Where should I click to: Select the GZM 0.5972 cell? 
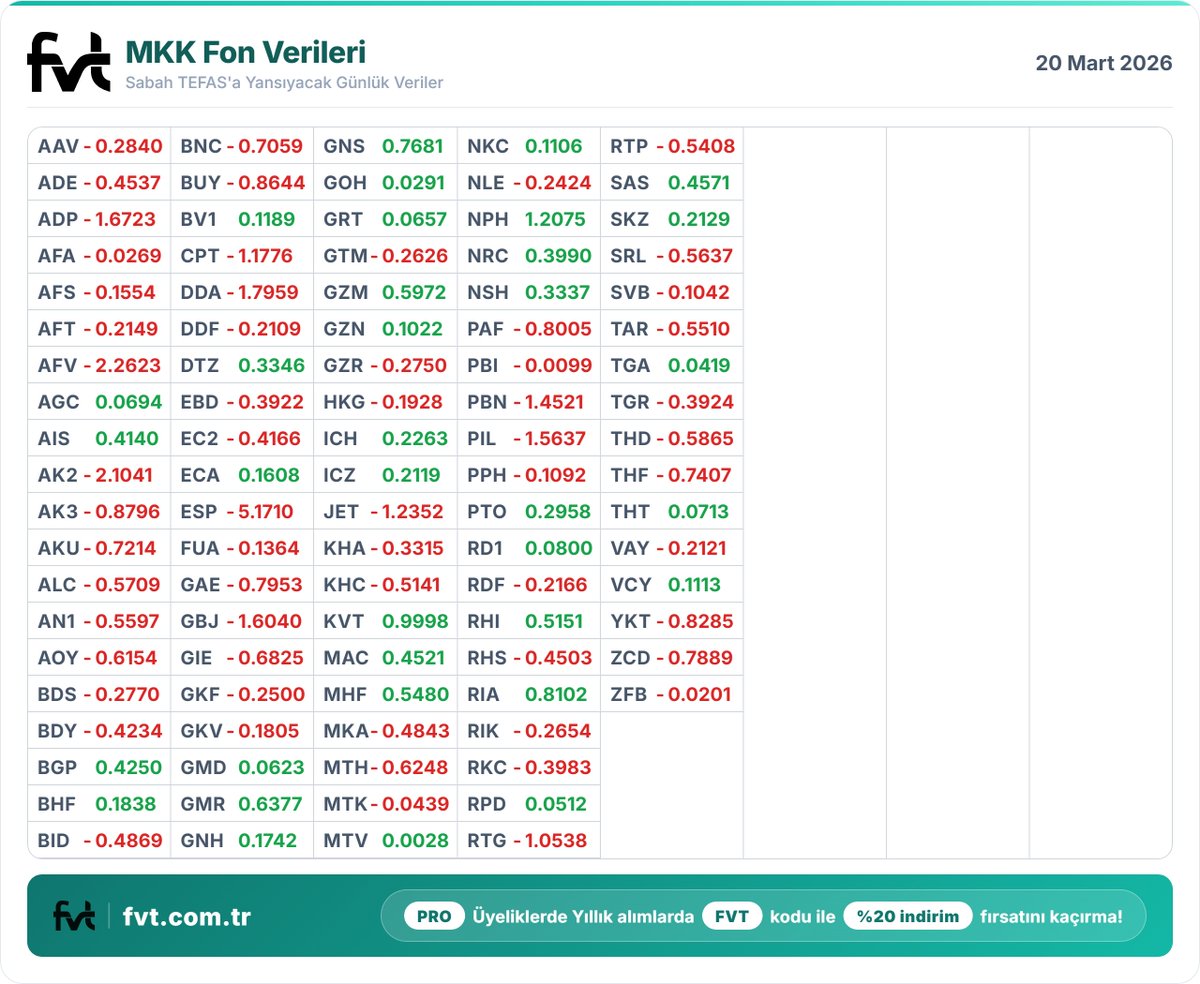coord(386,292)
